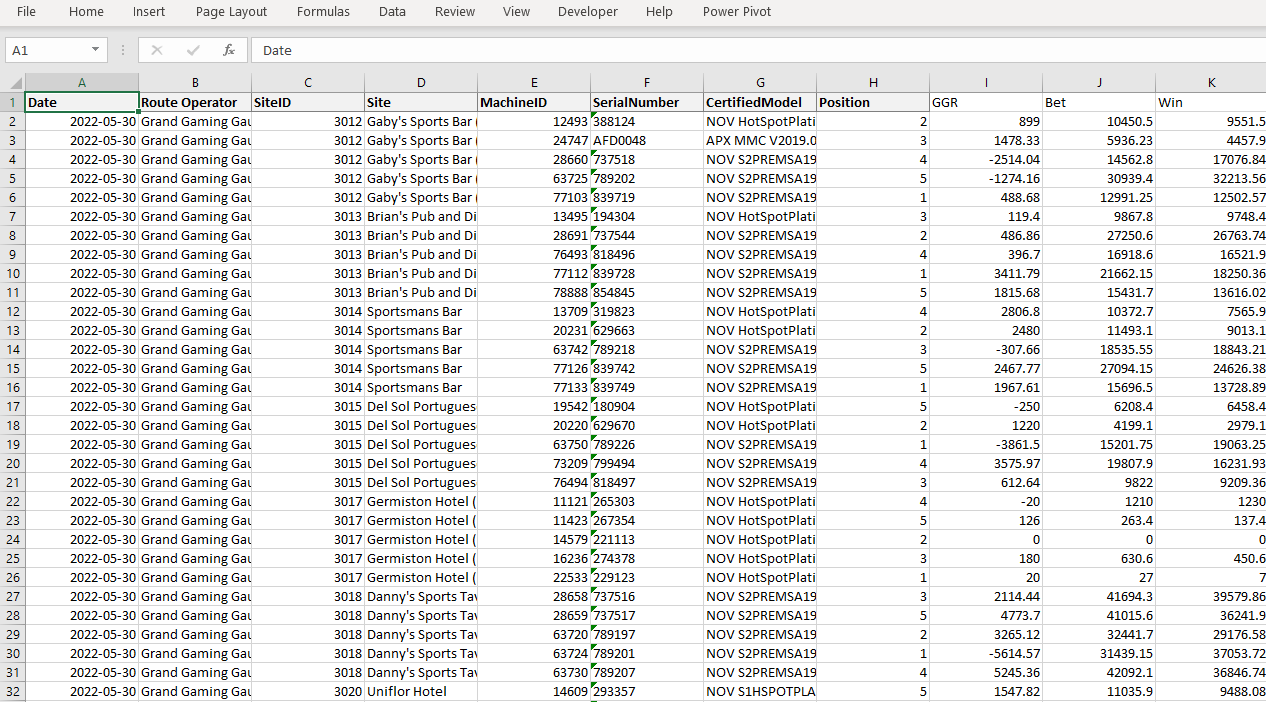The height and width of the screenshot is (702, 1266).
Task: Click the GGR header cell
Action: pos(986,102)
